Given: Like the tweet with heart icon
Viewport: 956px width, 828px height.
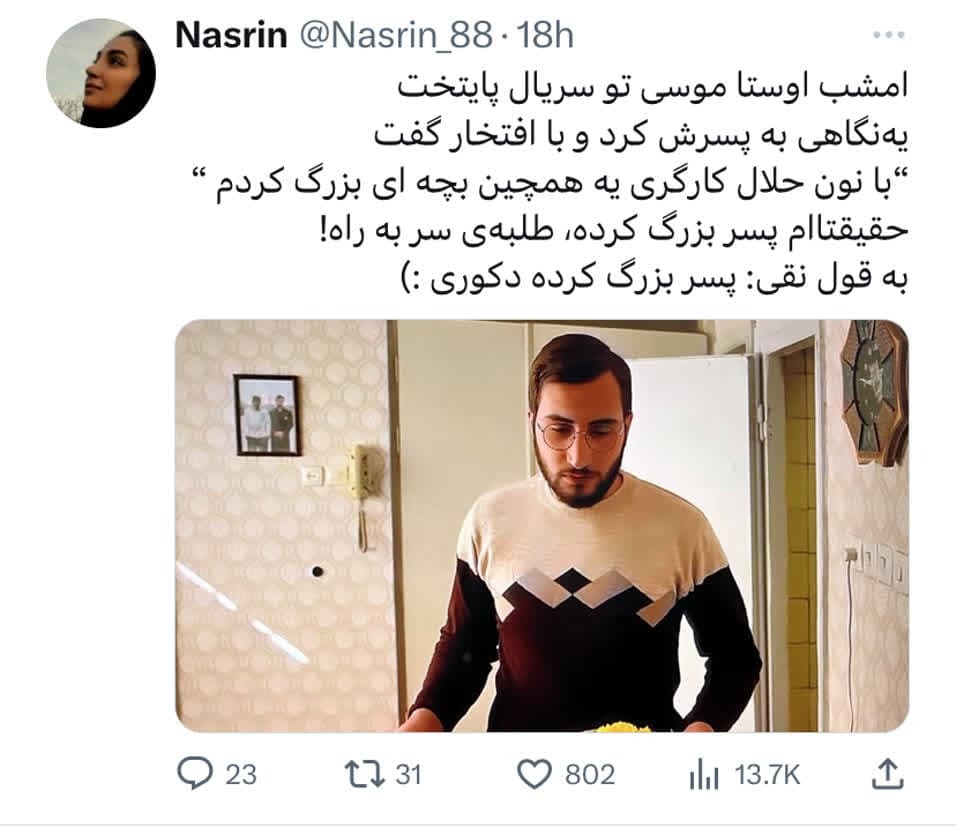Looking at the screenshot, I should 534,774.
